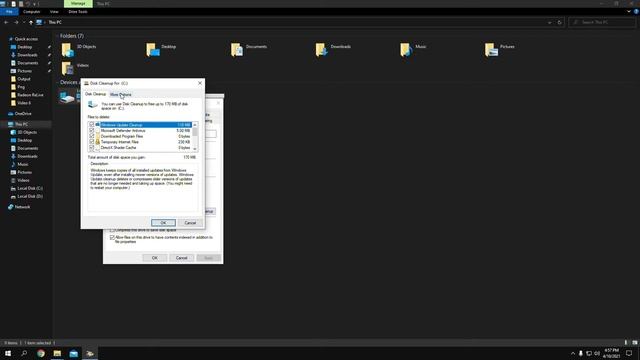Open the File ribbon menu
The height and width of the screenshot is (360, 640).
pyautogui.click(x=9, y=12)
